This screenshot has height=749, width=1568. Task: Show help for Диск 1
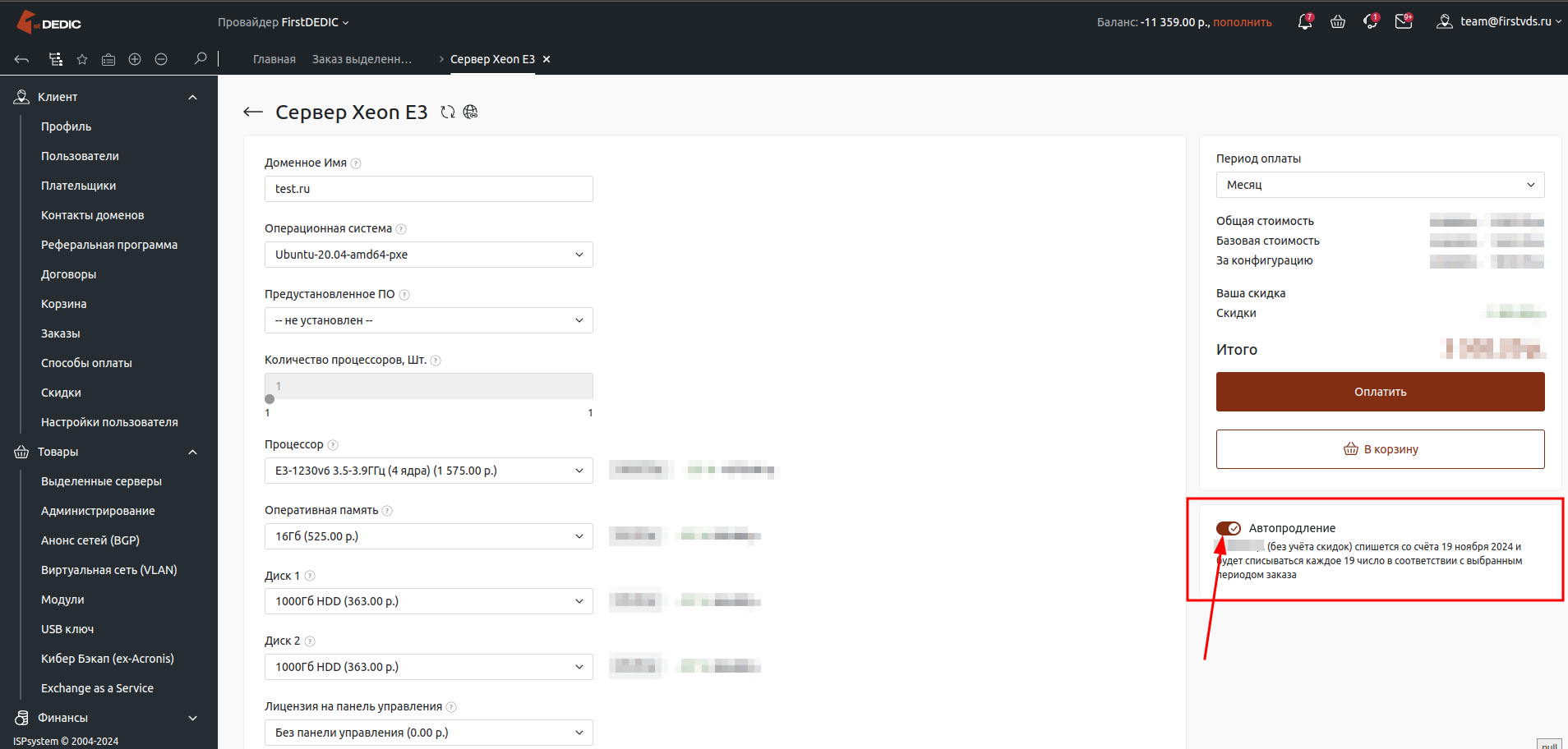(x=310, y=577)
